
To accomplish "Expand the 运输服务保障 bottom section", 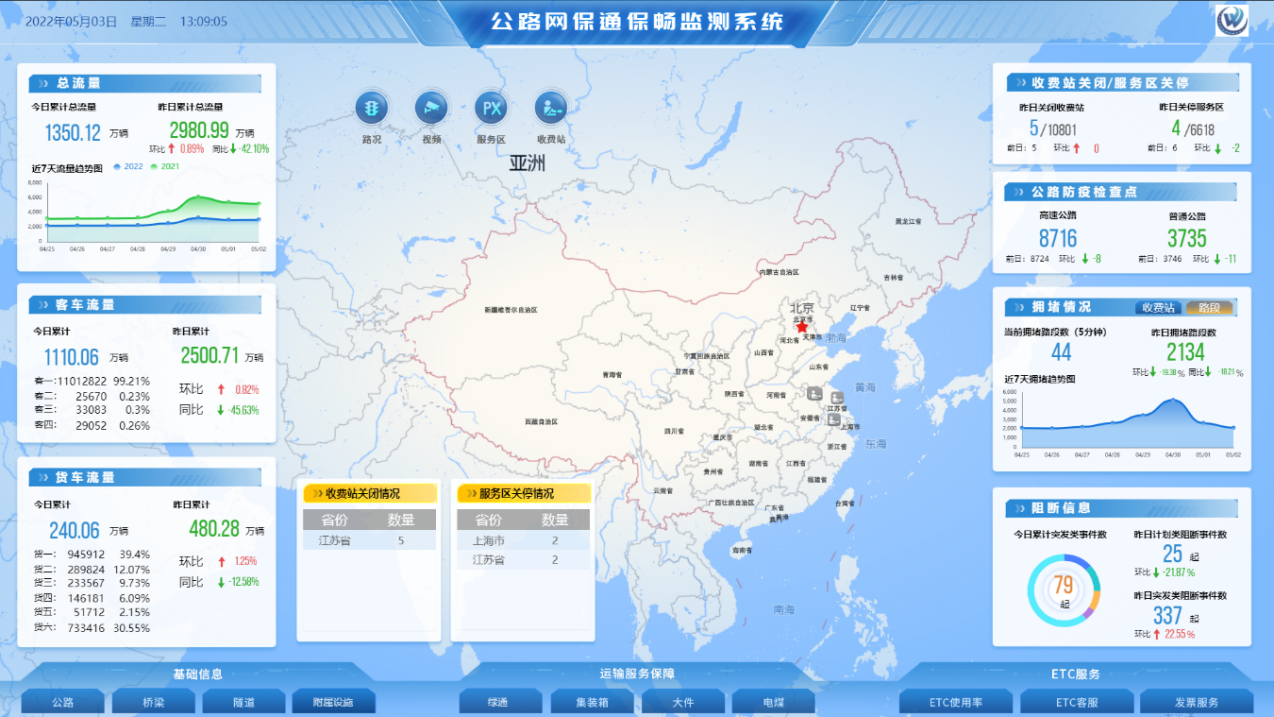I will pos(637,674).
